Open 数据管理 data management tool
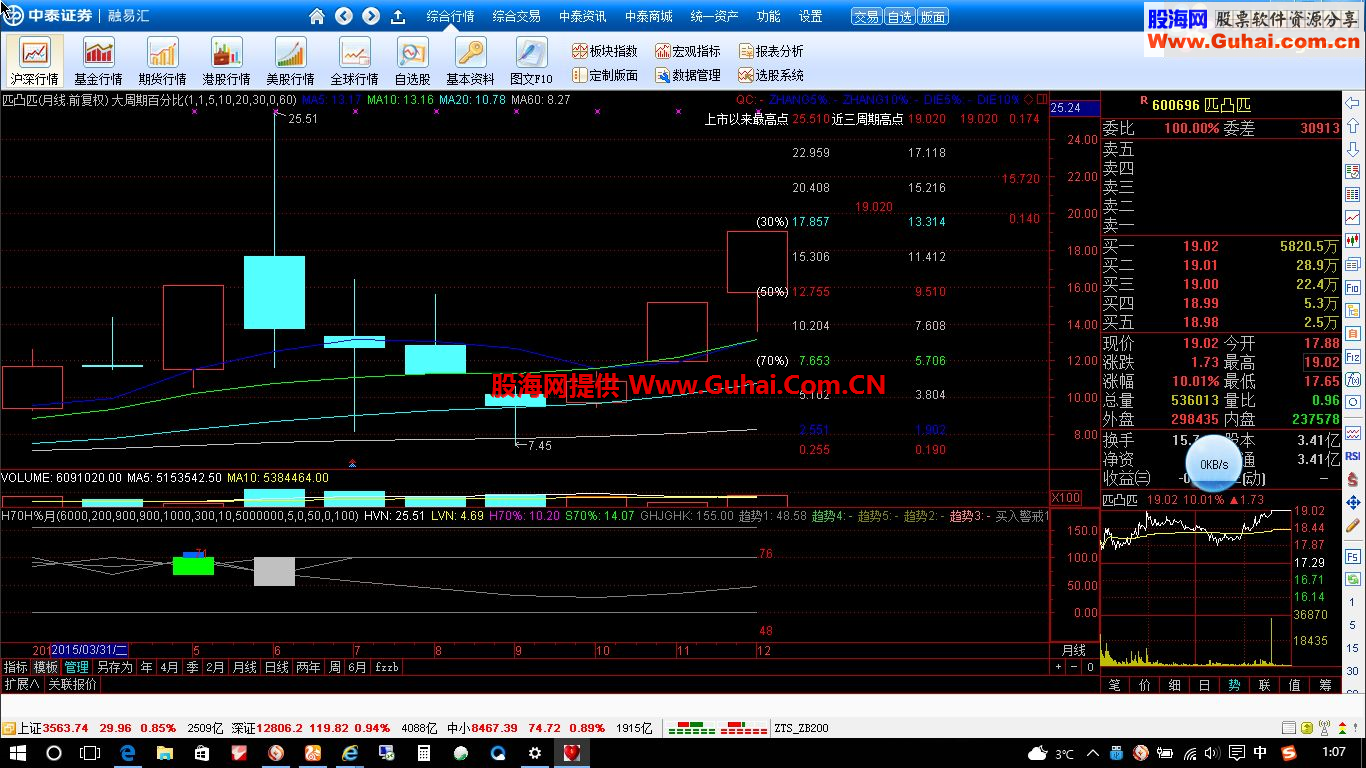 [x=688, y=75]
